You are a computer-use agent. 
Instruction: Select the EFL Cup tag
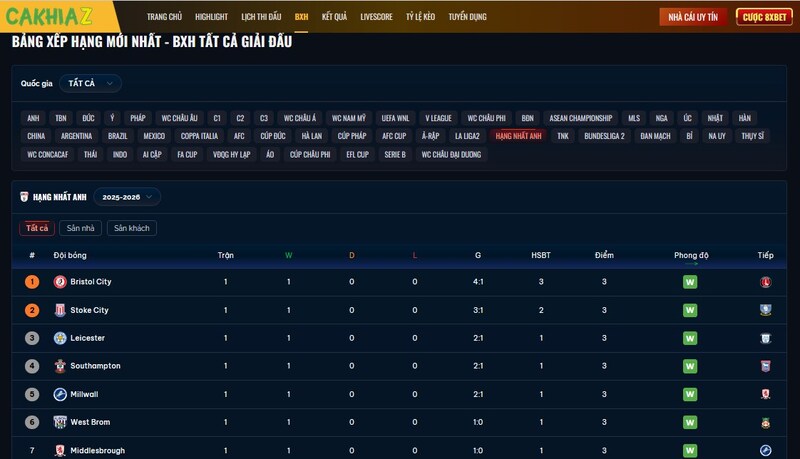pos(357,155)
